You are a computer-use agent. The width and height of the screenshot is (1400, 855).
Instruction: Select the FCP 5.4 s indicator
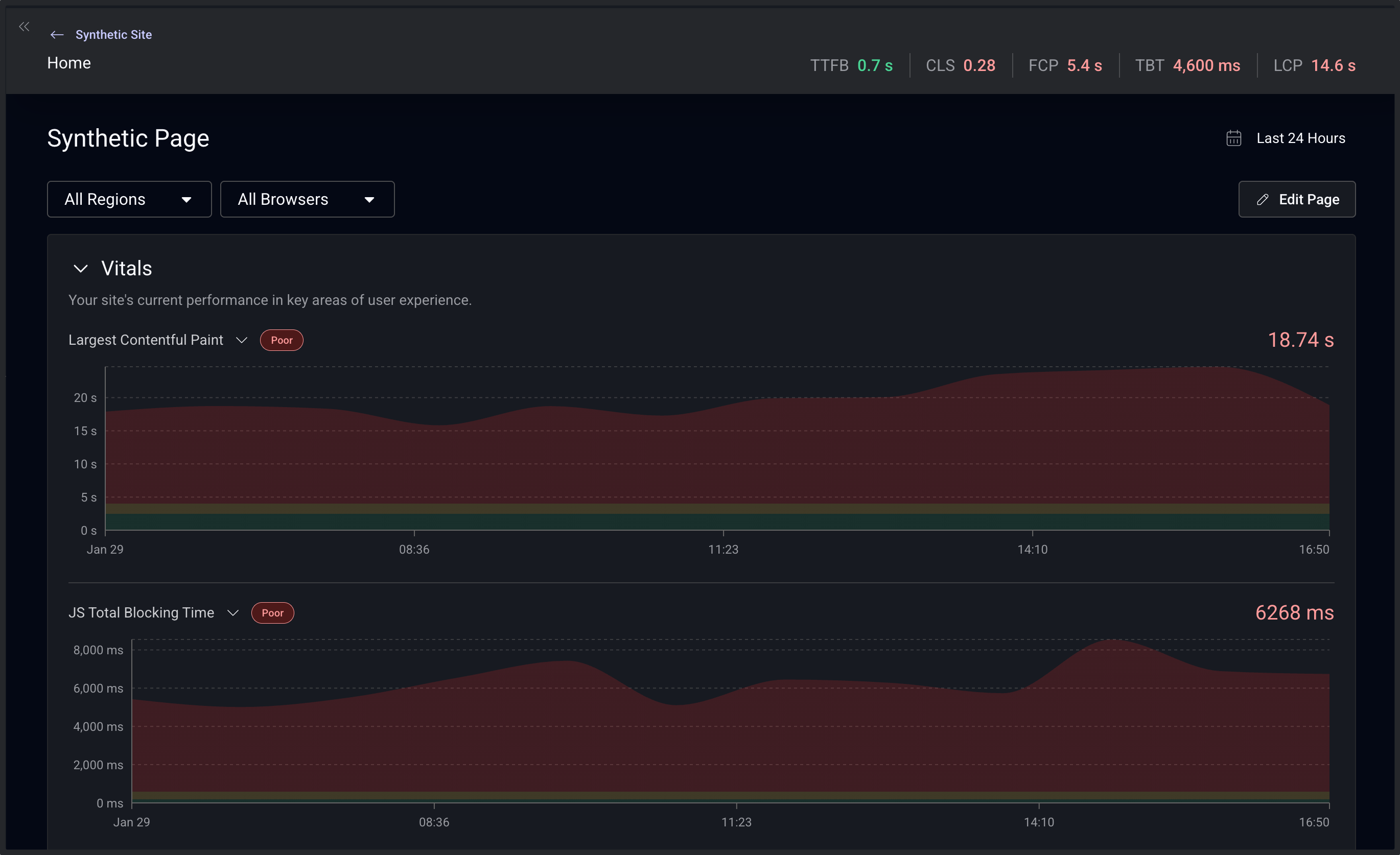1065,65
